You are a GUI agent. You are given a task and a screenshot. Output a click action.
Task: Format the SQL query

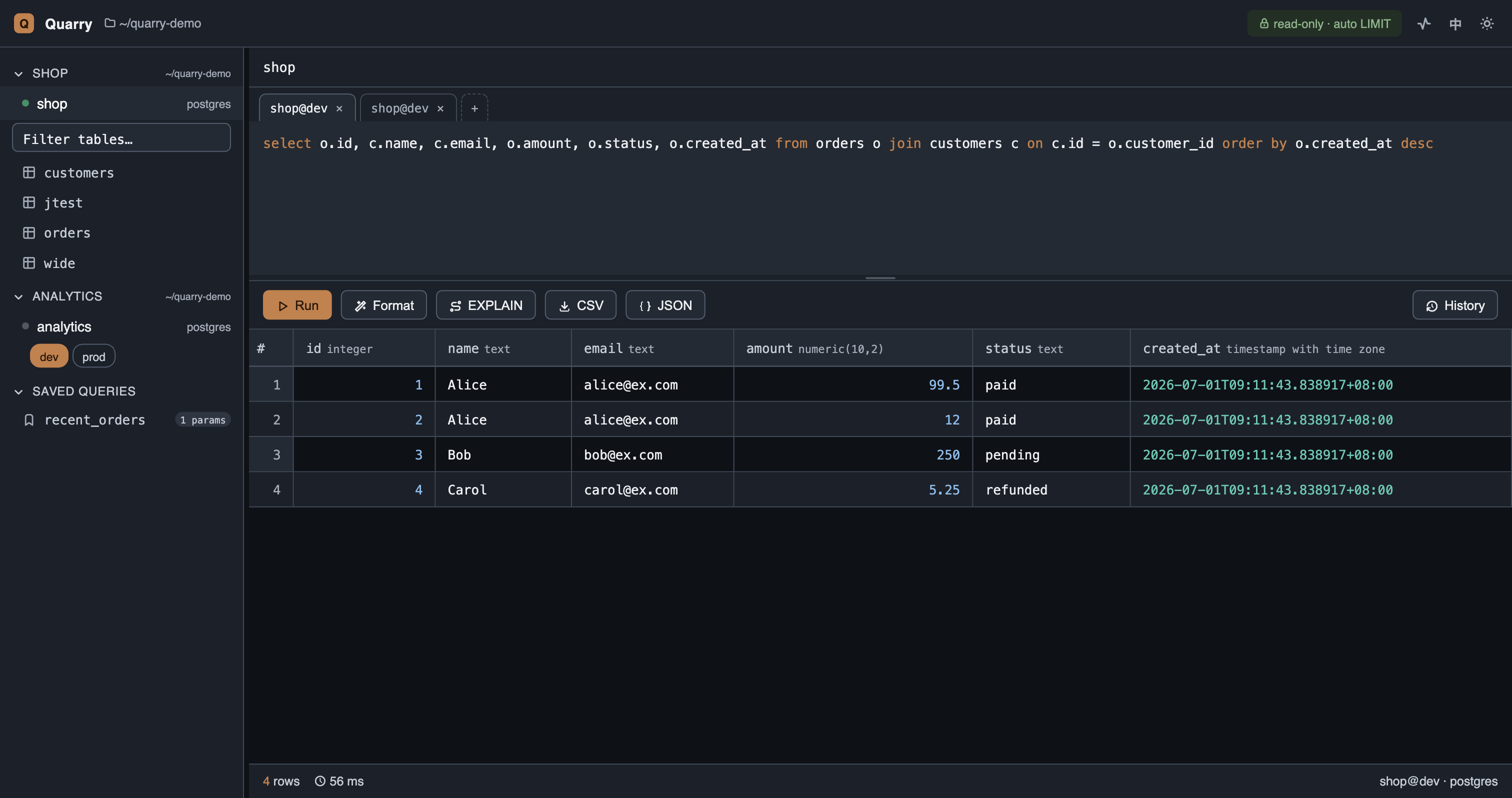(384, 305)
